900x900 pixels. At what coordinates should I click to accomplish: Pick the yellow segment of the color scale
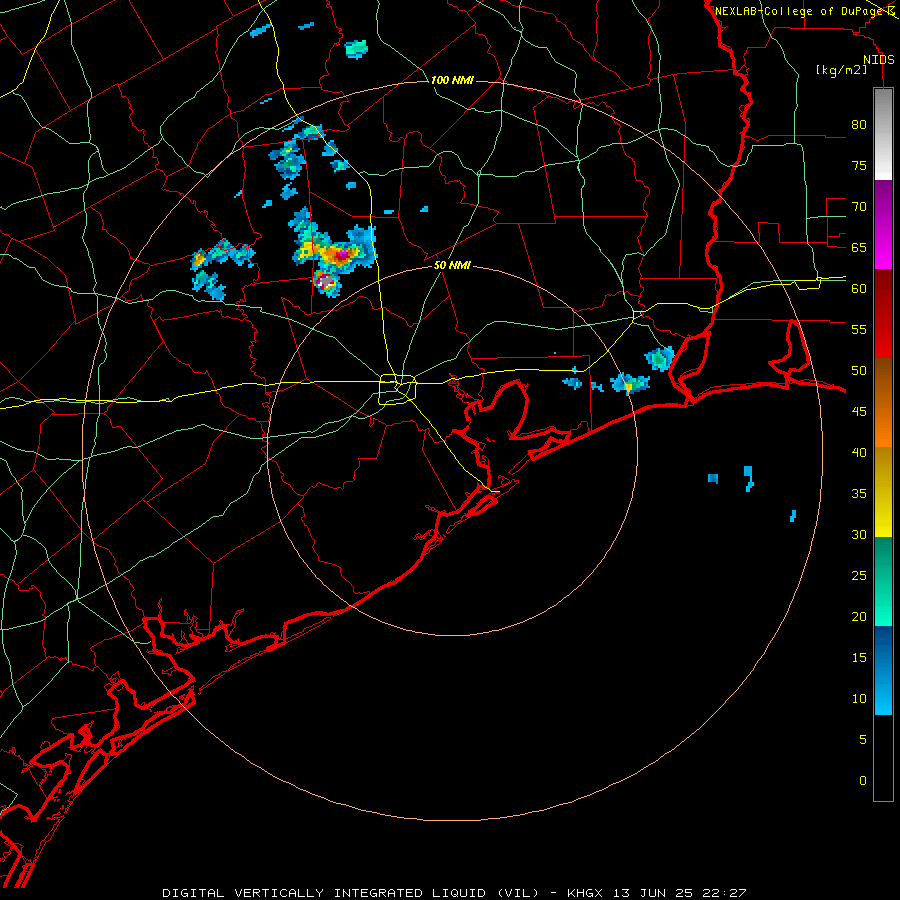(883, 492)
